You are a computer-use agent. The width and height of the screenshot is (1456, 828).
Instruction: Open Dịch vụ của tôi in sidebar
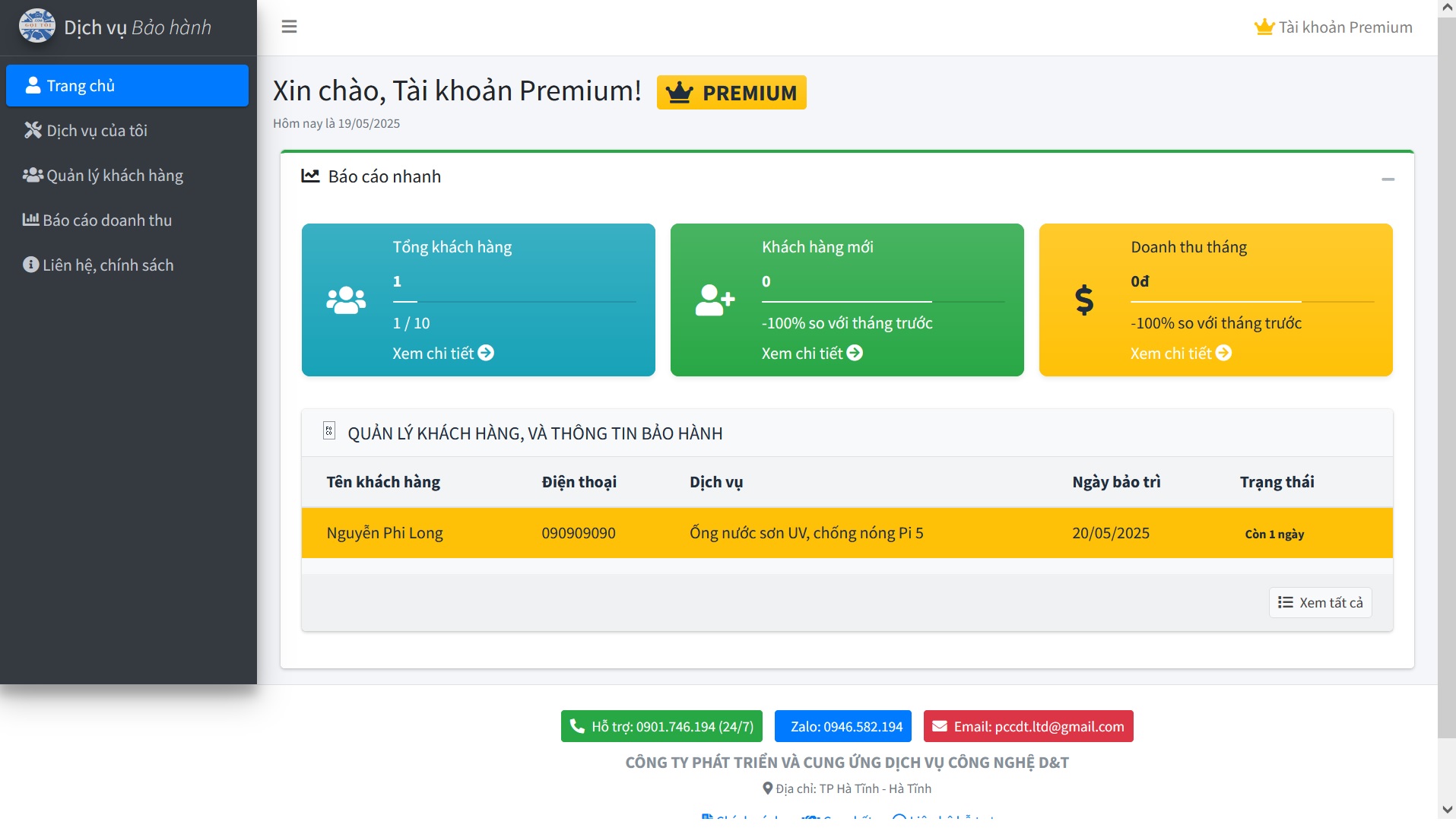(97, 131)
